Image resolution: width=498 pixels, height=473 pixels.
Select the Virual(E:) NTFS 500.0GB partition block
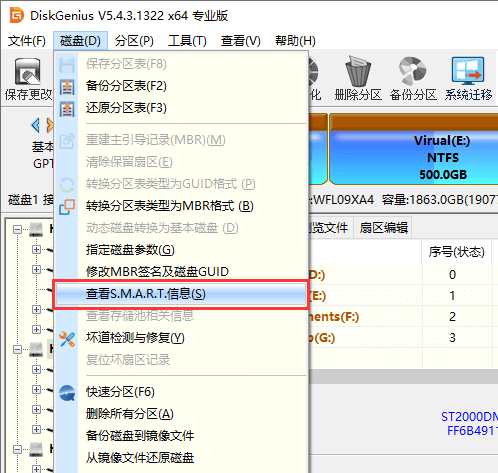[x=414, y=149]
